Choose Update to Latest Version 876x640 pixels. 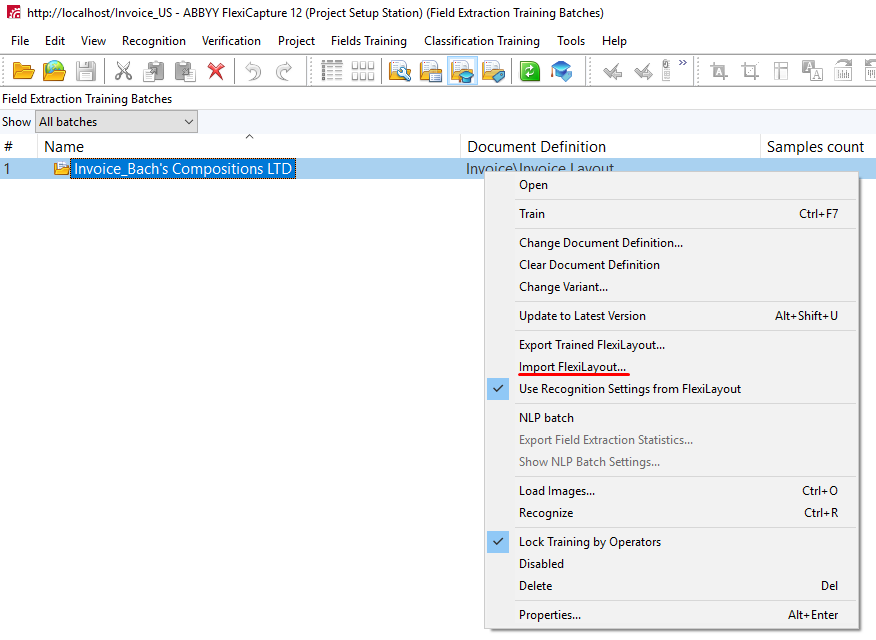(671, 316)
